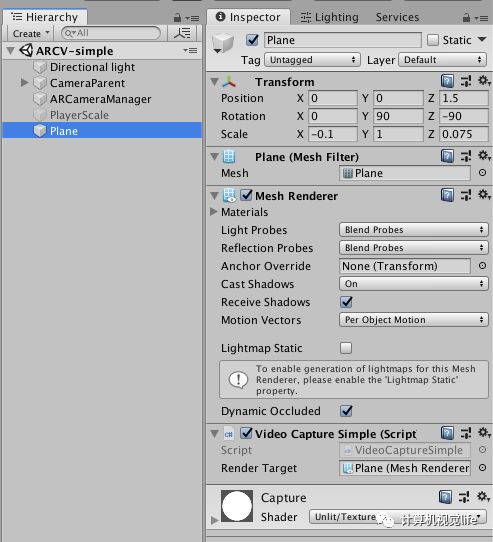Click the Position Z field
This screenshot has height=542, width=493.
[463, 98]
